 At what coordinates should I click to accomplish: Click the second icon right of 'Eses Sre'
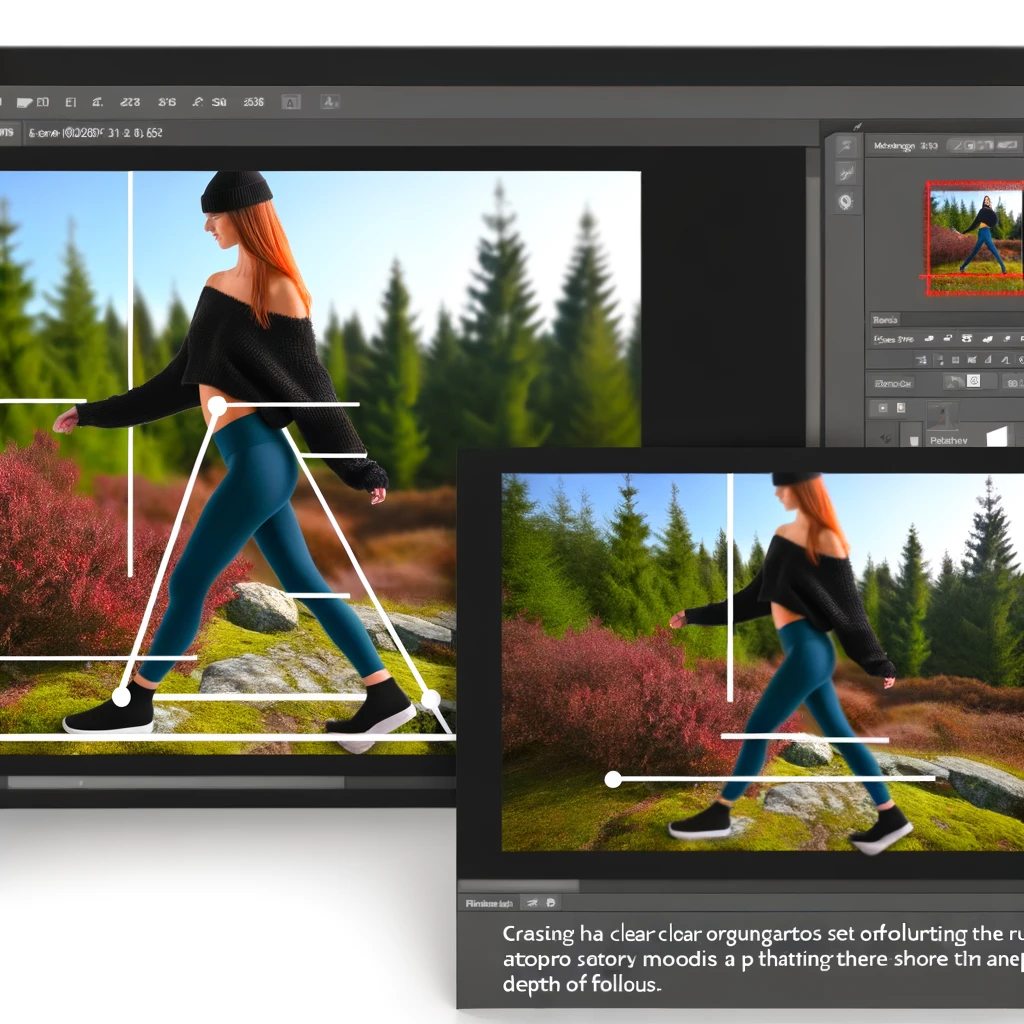pyautogui.click(x=948, y=338)
